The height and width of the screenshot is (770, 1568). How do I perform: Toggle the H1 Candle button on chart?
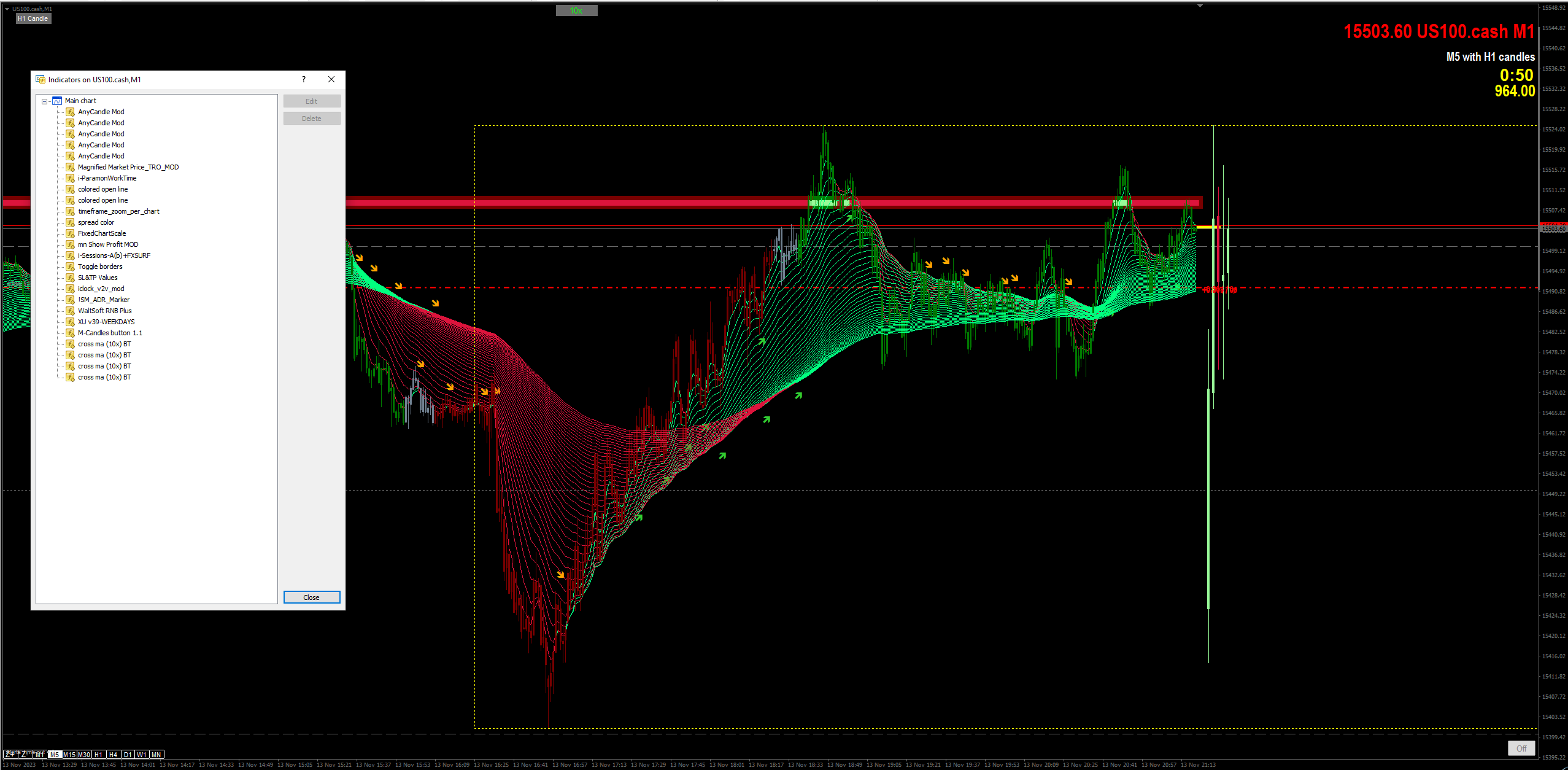(x=33, y=18)
